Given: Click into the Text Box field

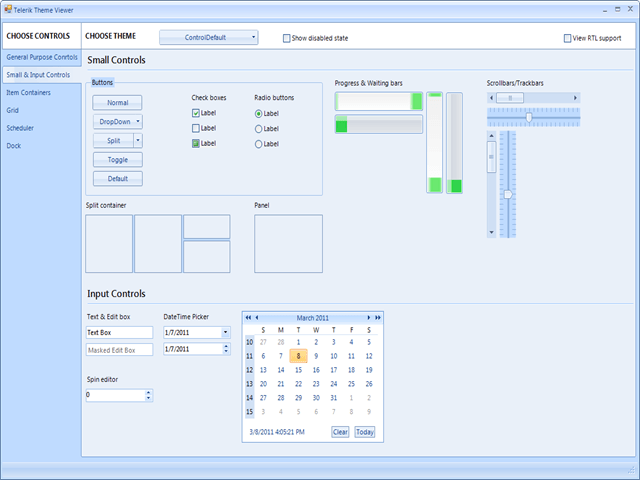Looking at the screenshot, I should click(119, 332).
